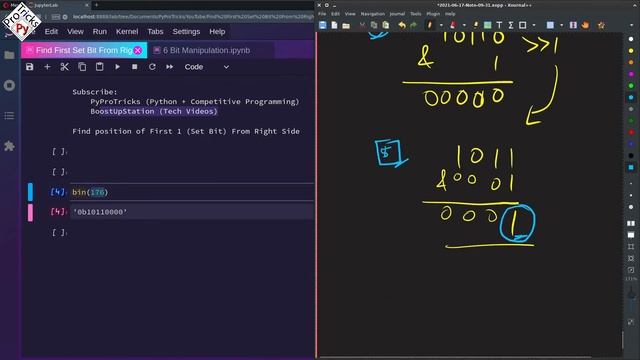Copy selected cells in Jupyter toolbar

pyautogui.click(x=82, y=67)
